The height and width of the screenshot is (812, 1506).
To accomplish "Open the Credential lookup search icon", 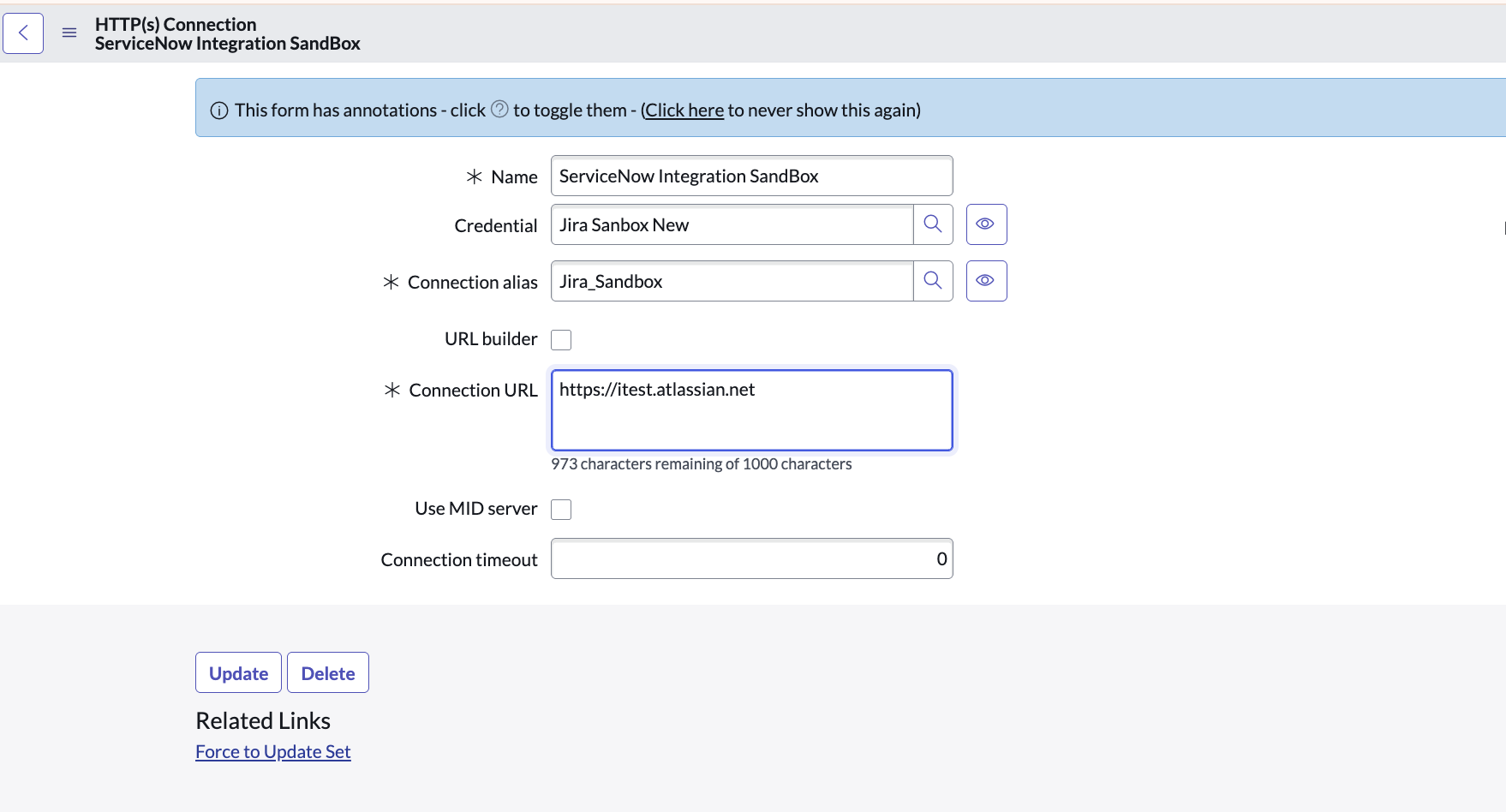I will (933, 224).
